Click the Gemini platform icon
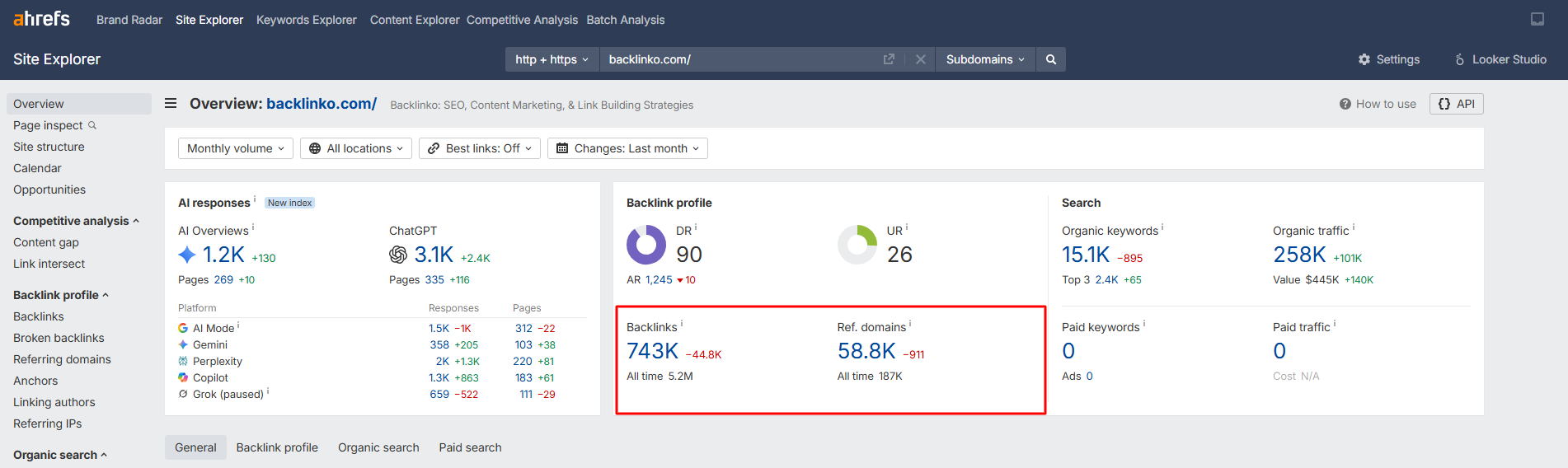Screen dimensions: 1568x468 pos(183,344)
